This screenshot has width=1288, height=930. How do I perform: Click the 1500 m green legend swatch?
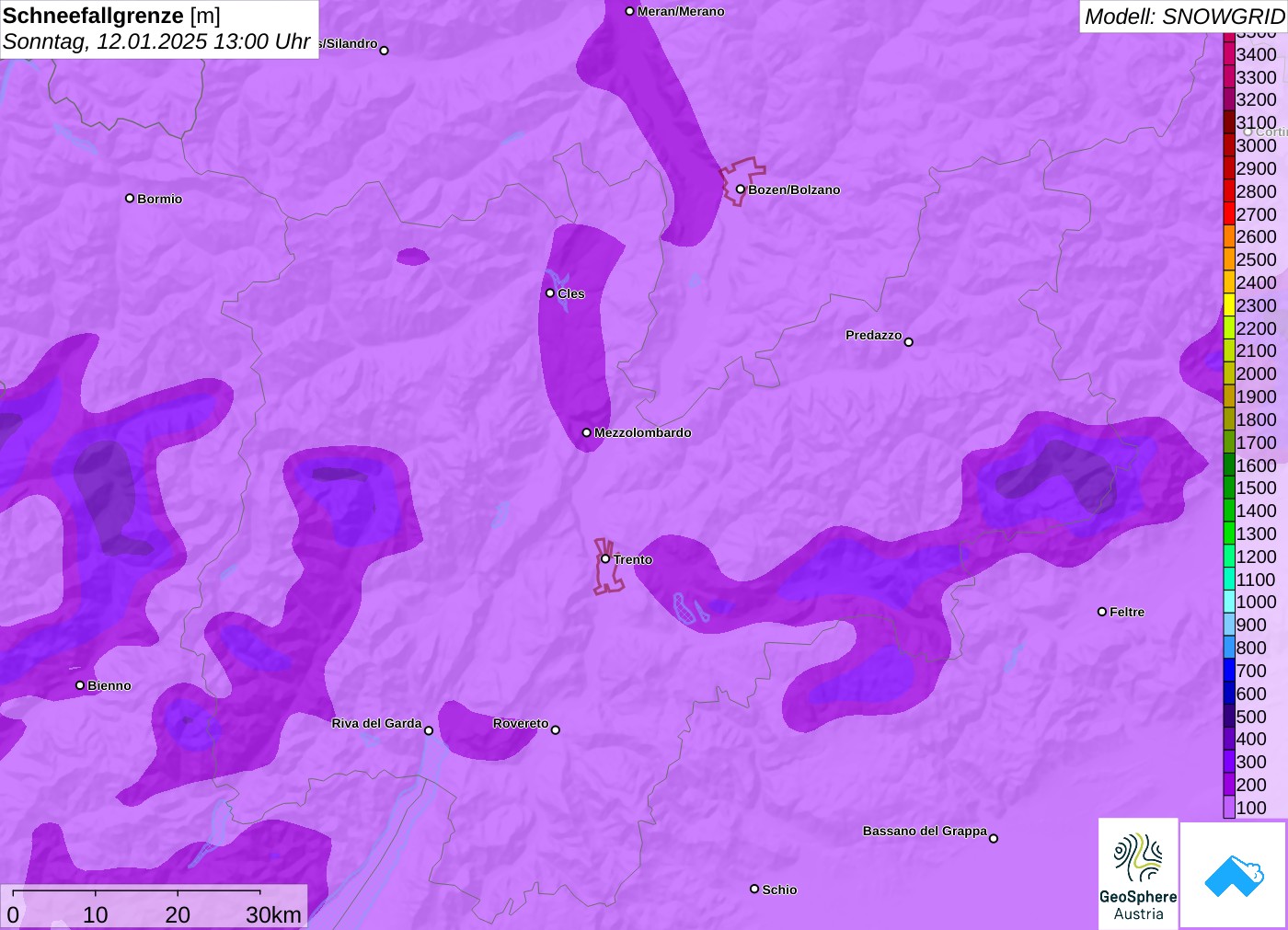pyautogui.click(x=1229, y=488)
